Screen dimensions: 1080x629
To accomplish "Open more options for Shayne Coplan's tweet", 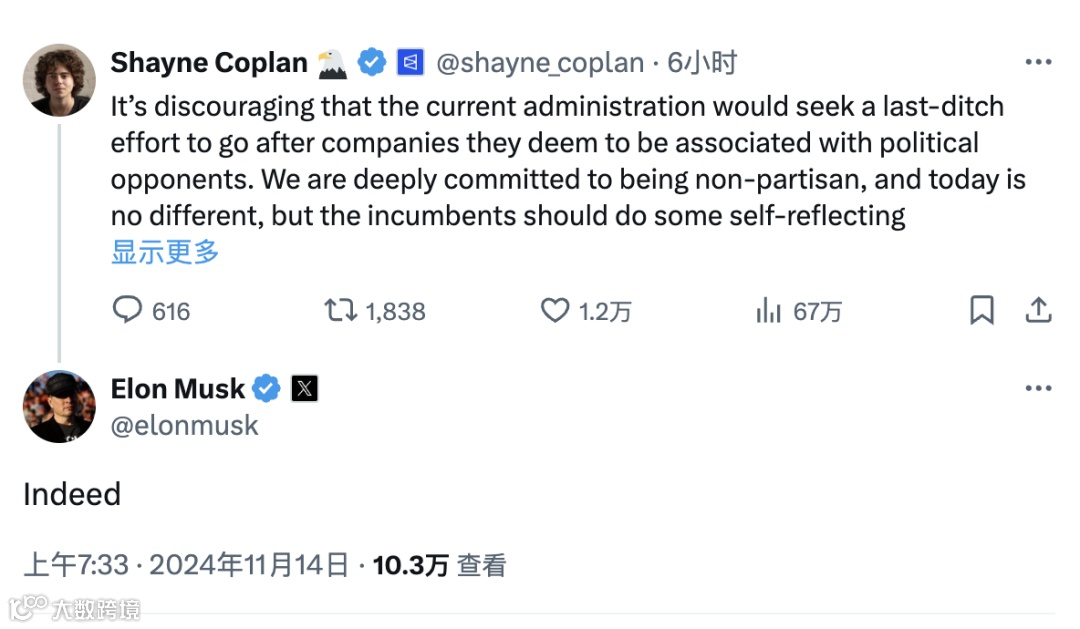I will (1038, 63).
